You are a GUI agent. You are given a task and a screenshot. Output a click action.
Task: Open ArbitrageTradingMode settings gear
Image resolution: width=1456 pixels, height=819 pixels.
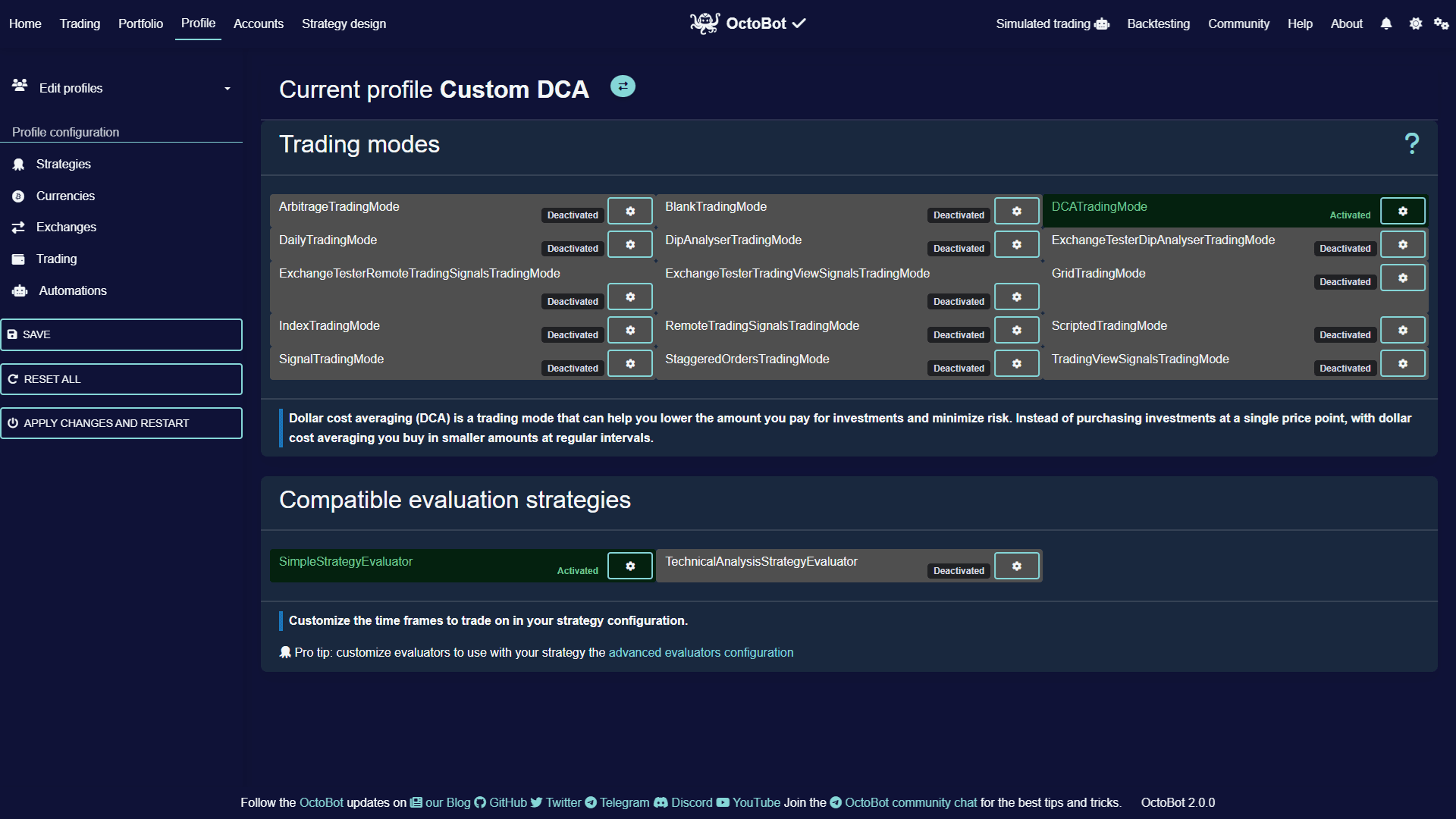click(630, 211)
